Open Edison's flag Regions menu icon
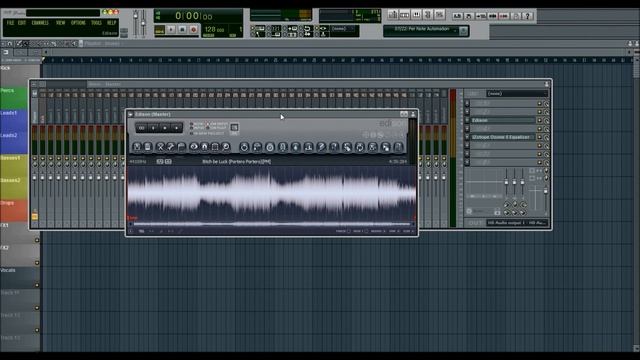640x360 pixels. click(181, 147)
